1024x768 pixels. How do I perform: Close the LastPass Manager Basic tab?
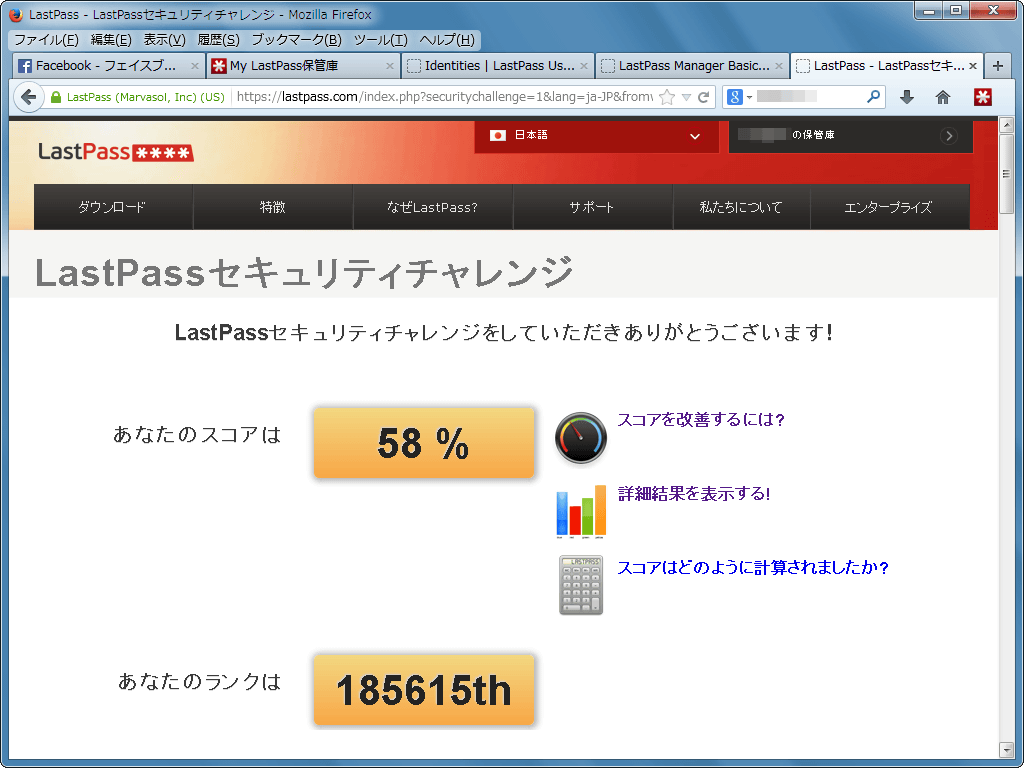(778, 66)
